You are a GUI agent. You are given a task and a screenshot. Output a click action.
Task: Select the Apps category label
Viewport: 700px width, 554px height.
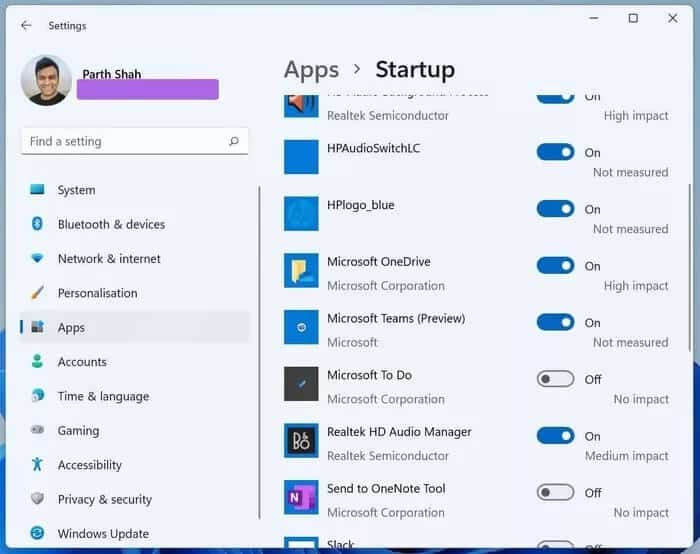[x=71, y=328]
